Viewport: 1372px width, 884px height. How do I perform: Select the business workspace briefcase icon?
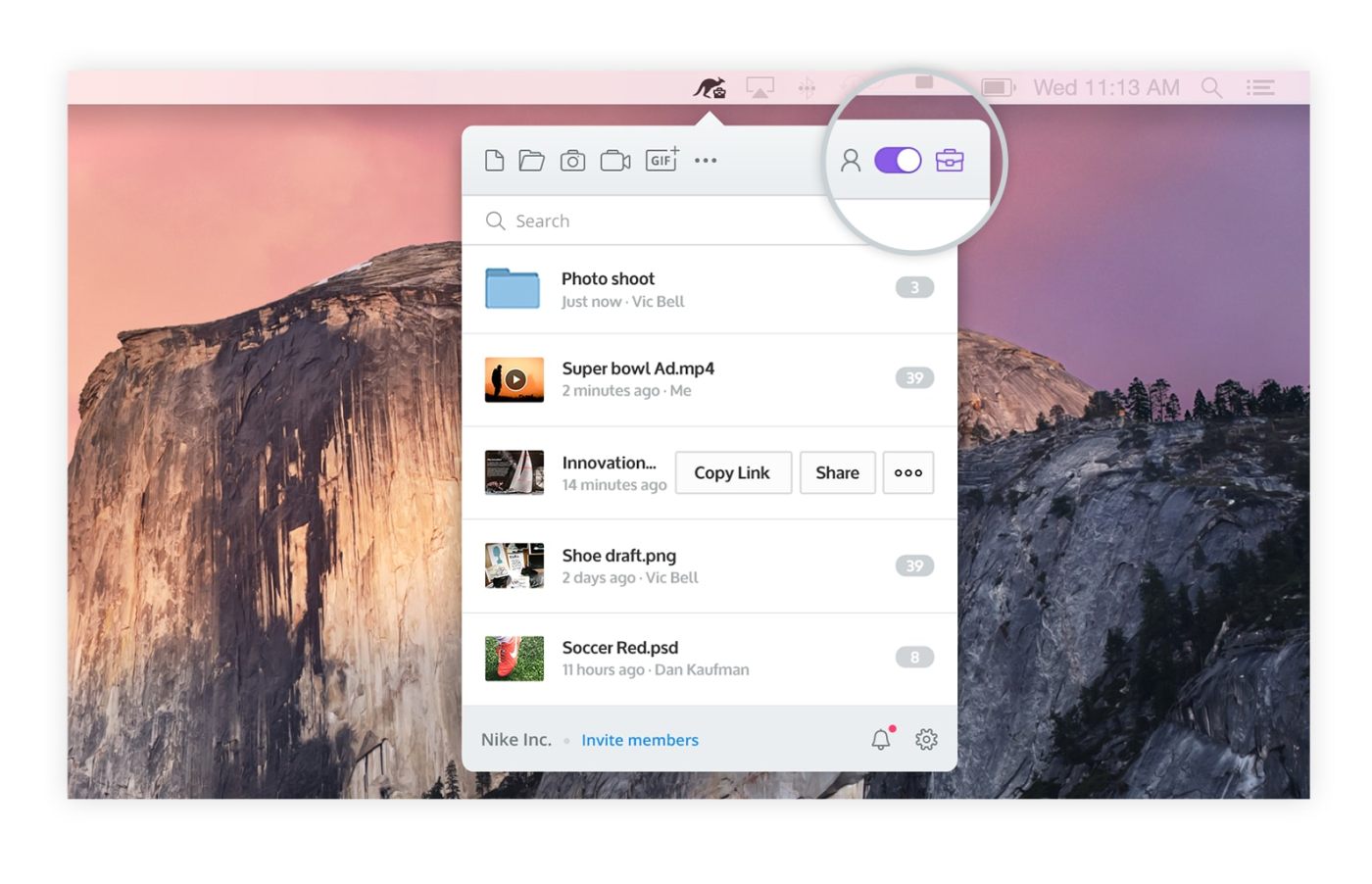coord(952,160)
